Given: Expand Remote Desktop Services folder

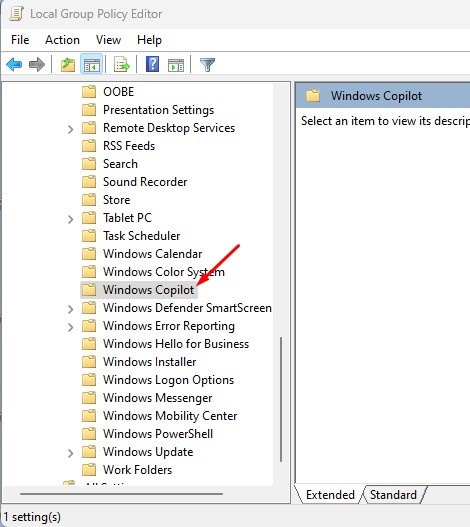Looking at the screenshot, I should 70,129.
